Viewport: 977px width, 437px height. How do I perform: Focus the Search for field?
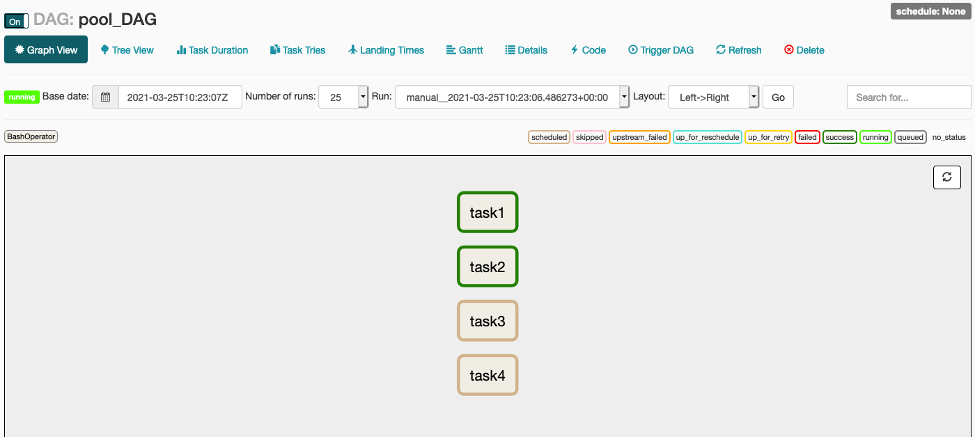[x=908, y=97]
